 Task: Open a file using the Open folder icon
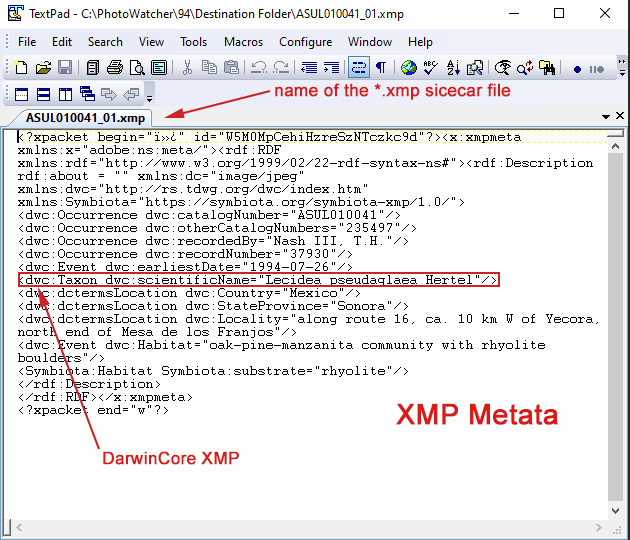tap(43, 68)
